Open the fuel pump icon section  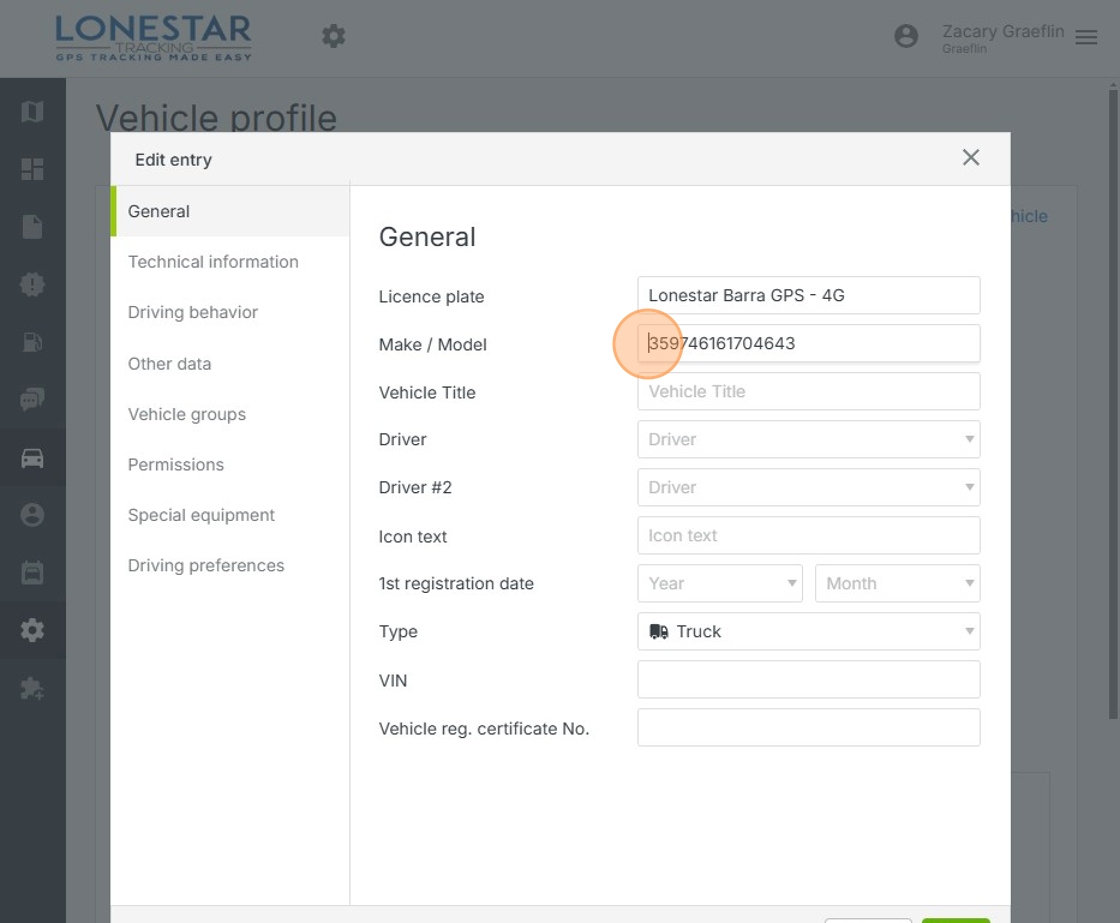[32, 342]
